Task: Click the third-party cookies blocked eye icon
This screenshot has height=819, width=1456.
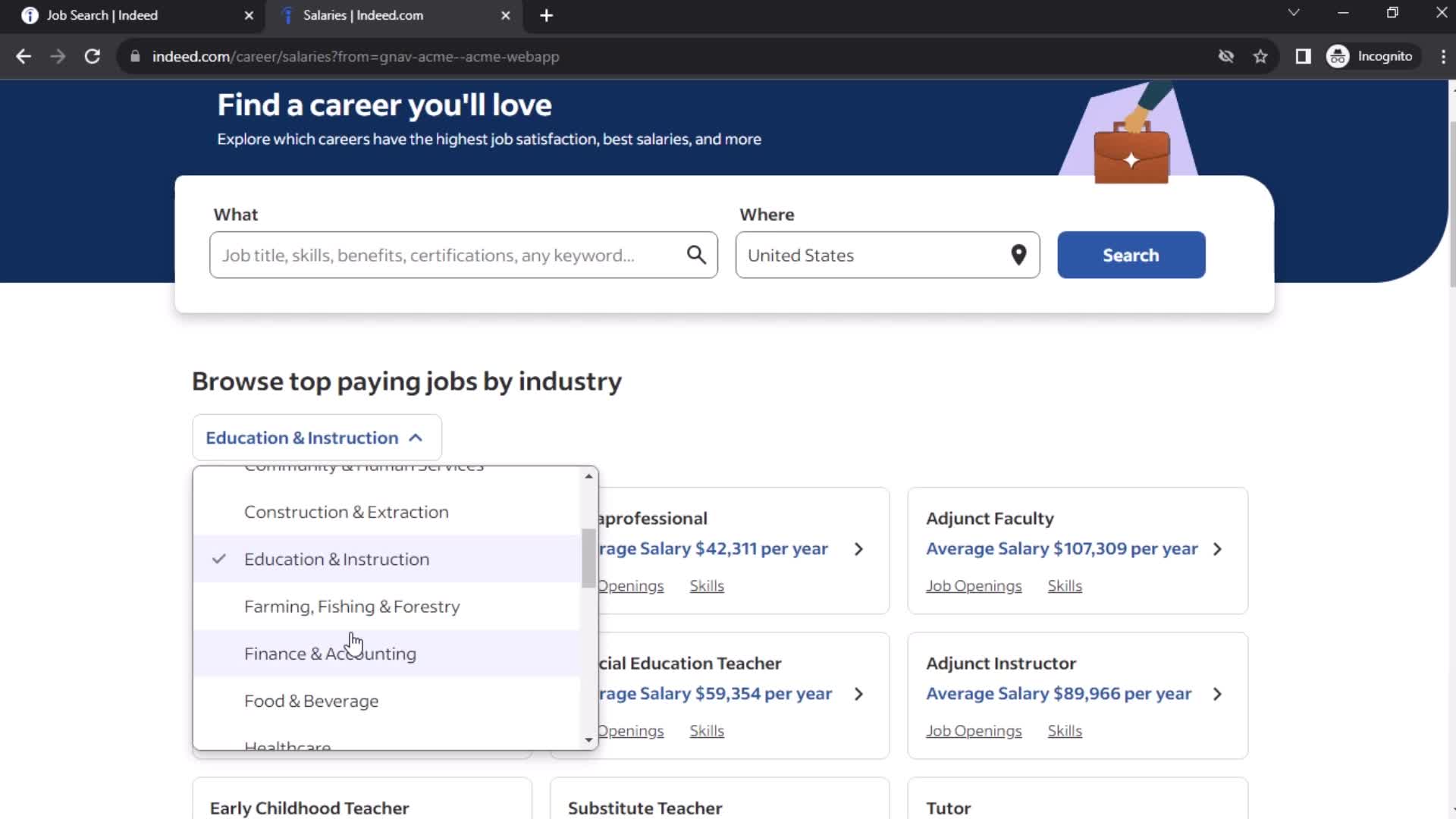Action: (x=1225, y=56)
